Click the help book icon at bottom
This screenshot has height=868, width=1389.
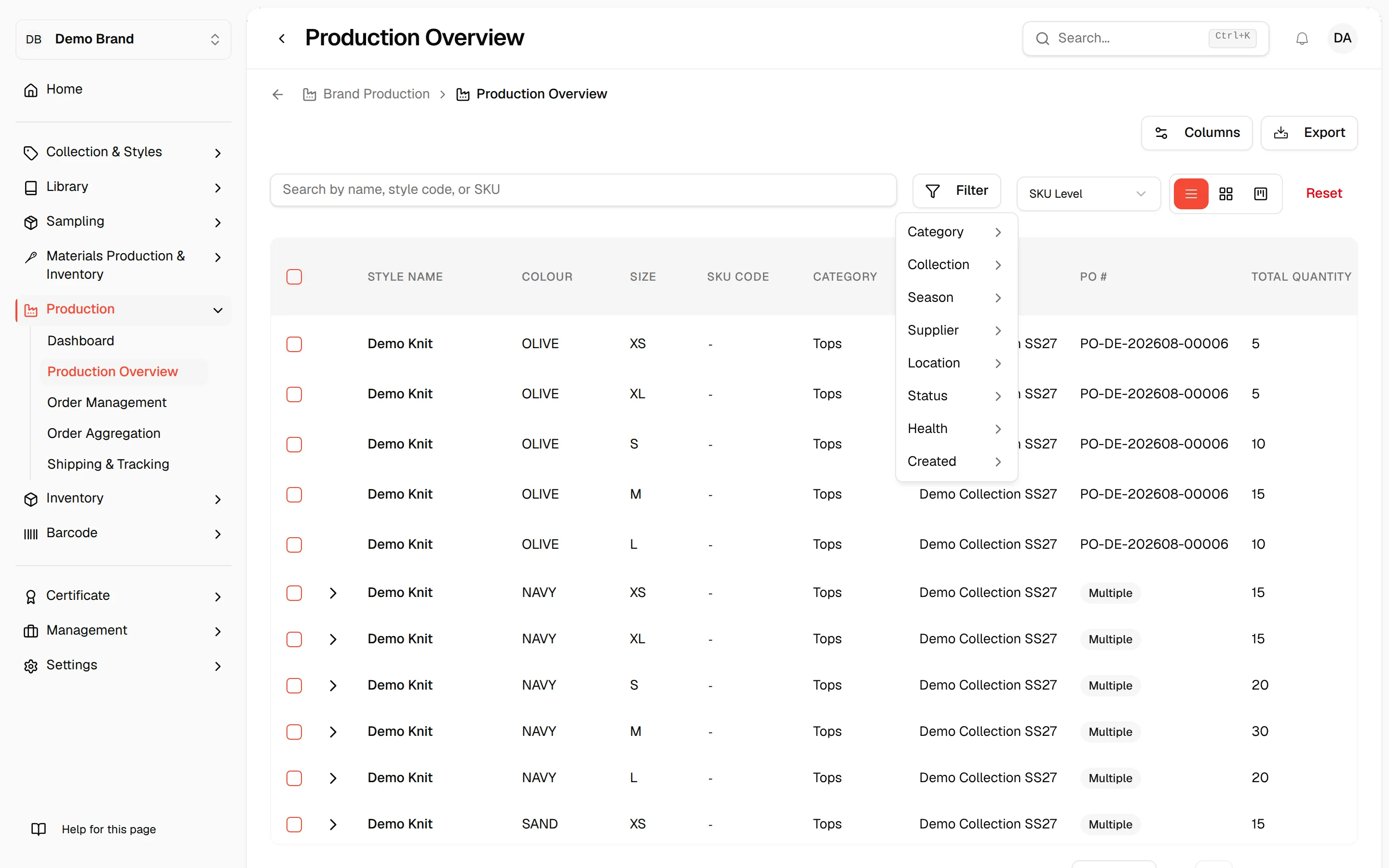point(39,829)
